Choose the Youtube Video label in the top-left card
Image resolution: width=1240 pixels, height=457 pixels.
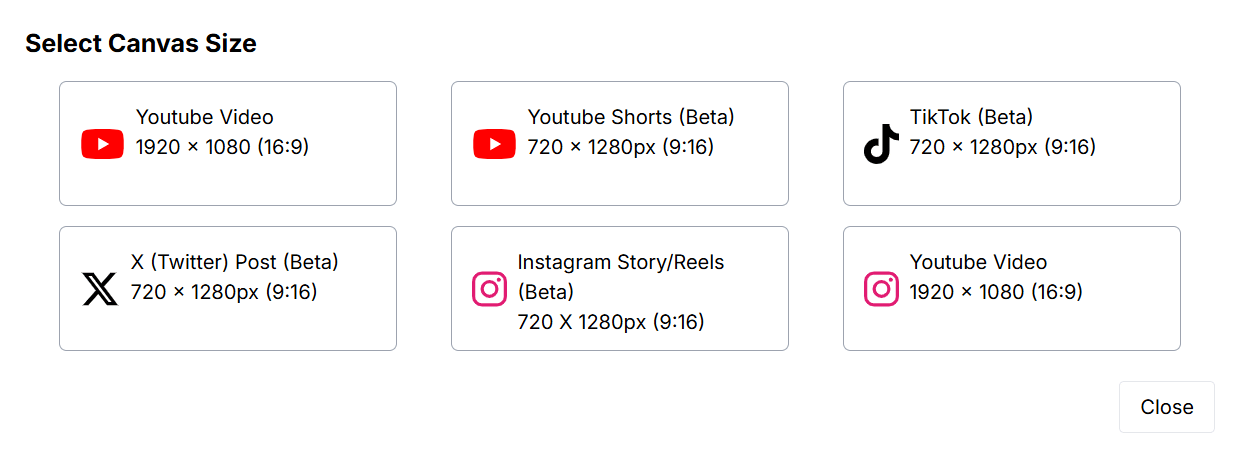tap(205, 117)
